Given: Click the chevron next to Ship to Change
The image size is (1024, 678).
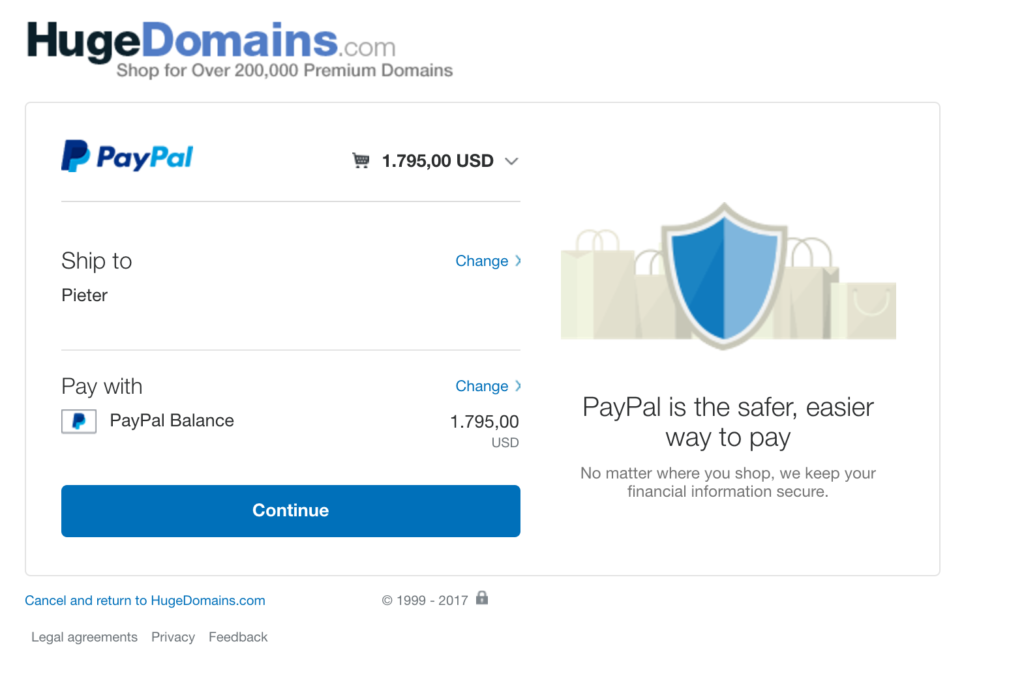Looking at the screenshot, I should point(518,261).
